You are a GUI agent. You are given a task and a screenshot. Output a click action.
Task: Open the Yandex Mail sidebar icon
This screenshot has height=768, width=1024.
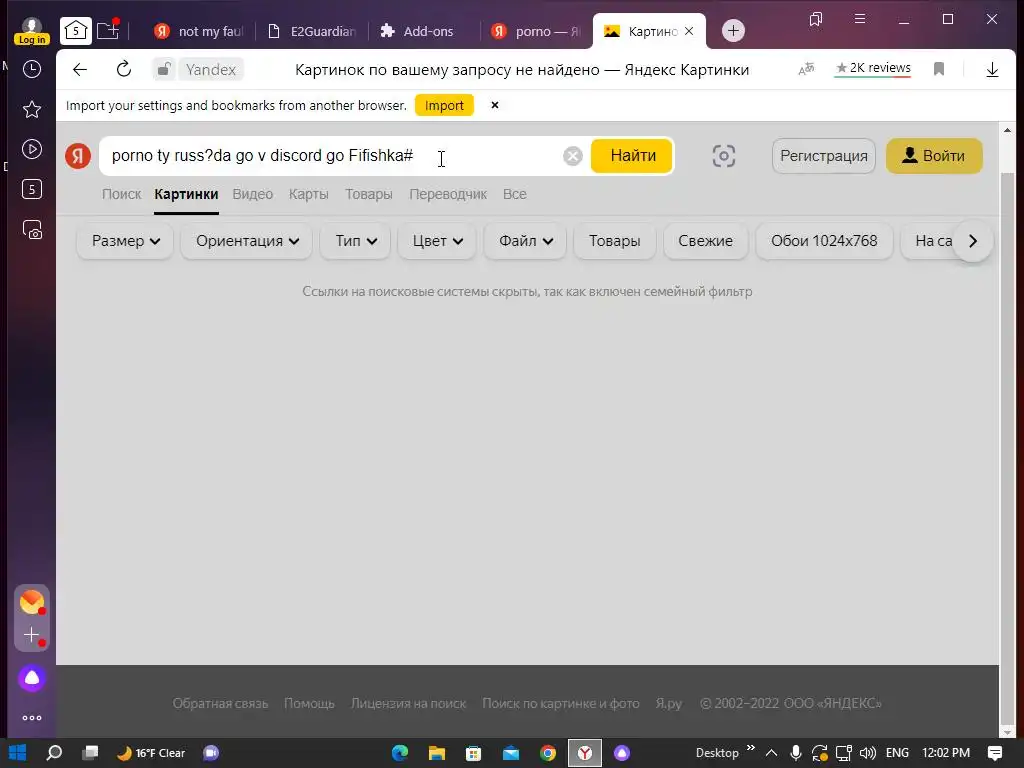(31, 601)
